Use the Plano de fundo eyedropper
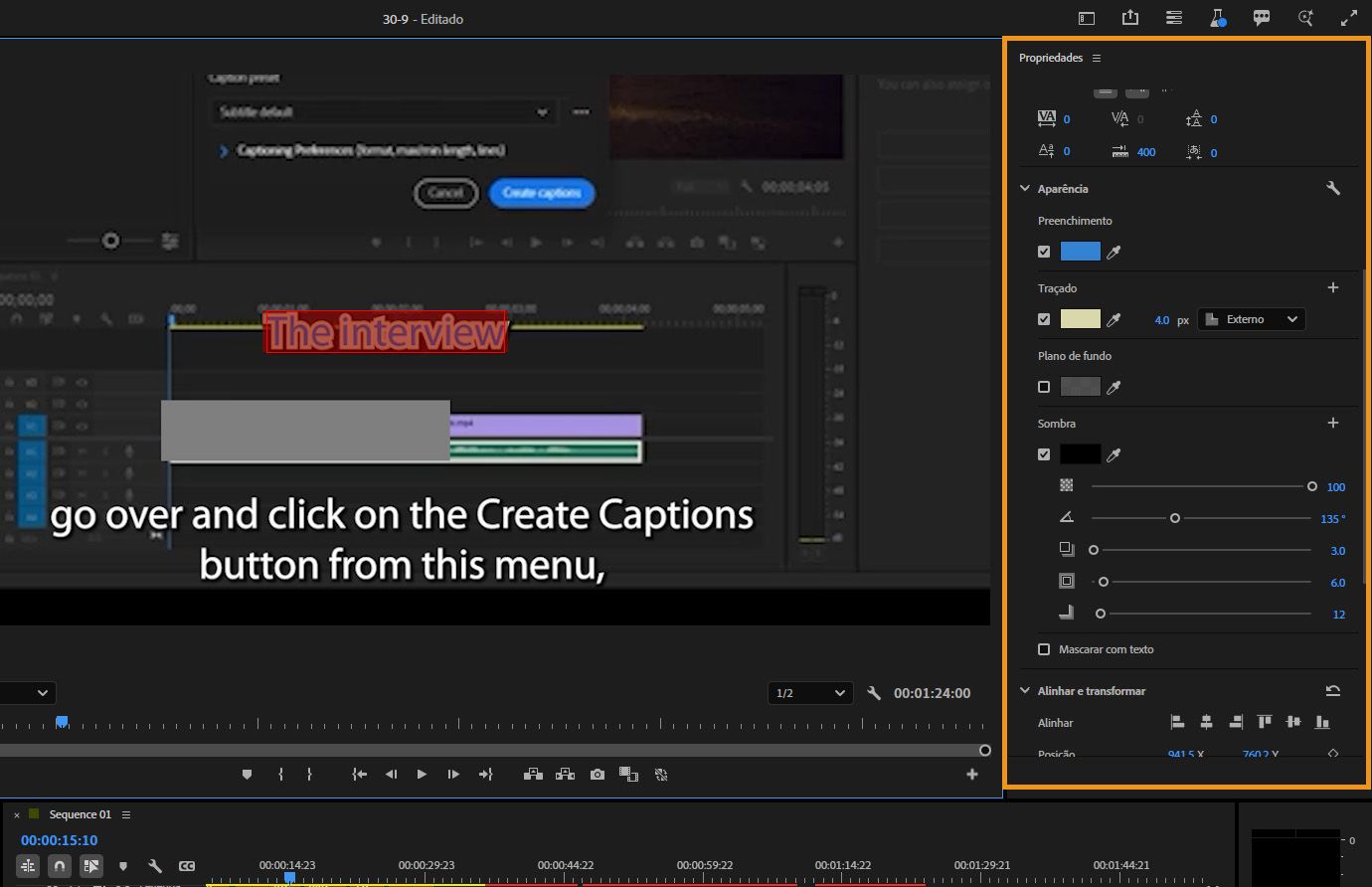The width and height of the screenshot is (1372, 887). tap(1114, 388)
